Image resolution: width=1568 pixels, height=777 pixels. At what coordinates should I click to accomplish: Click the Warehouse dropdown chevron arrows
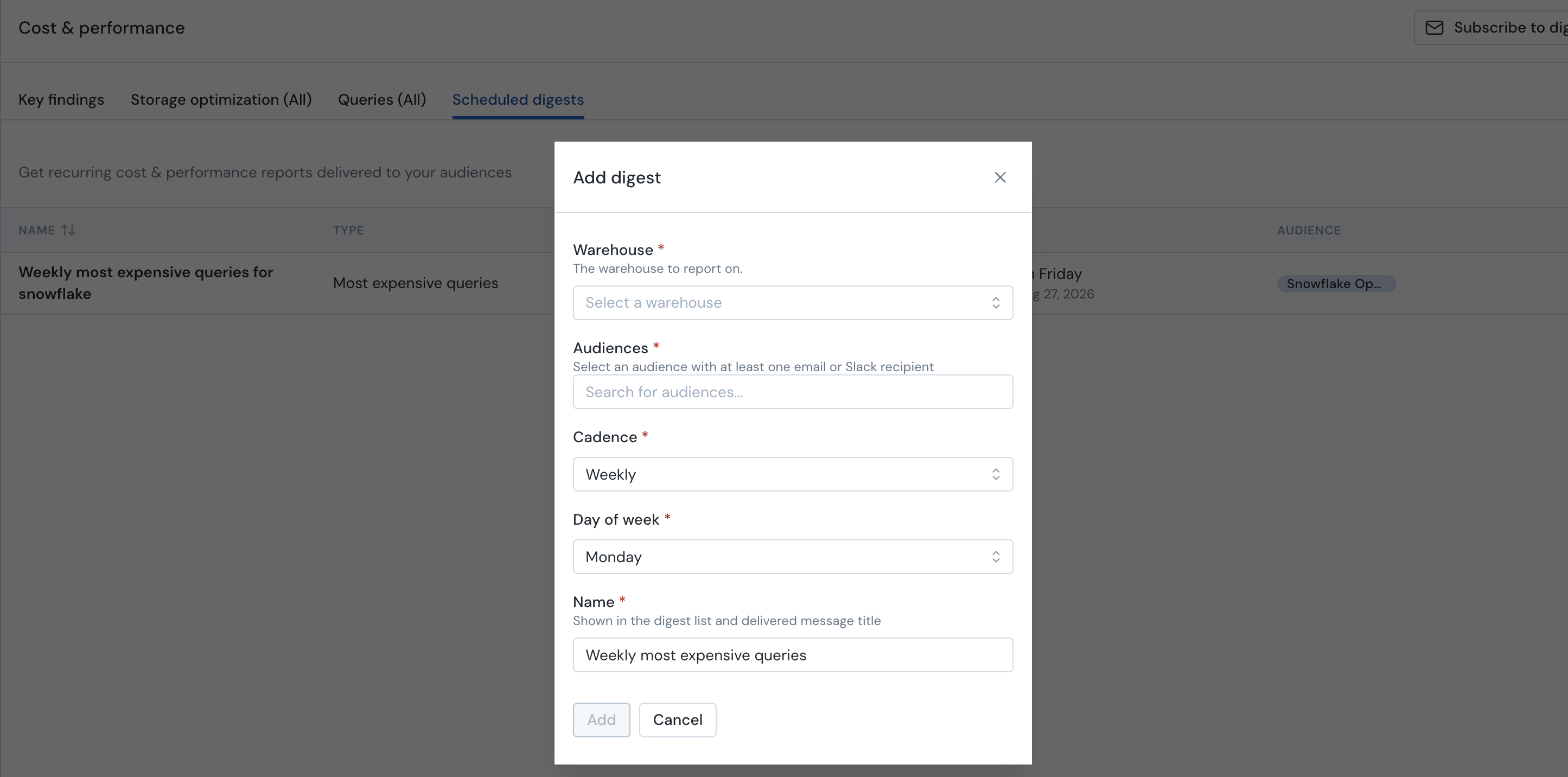995,303
